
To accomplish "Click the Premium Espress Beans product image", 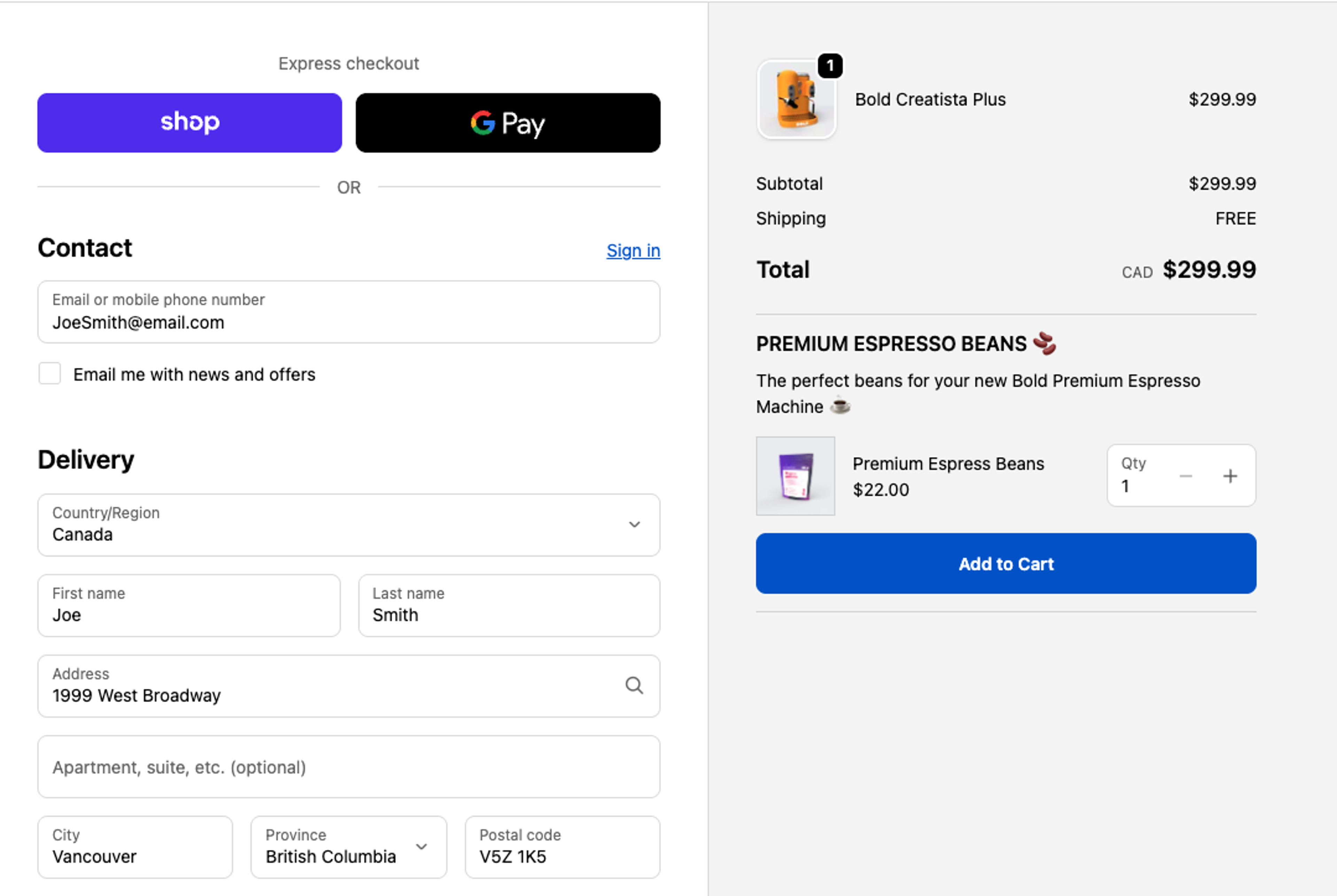I will coord(795,476).
